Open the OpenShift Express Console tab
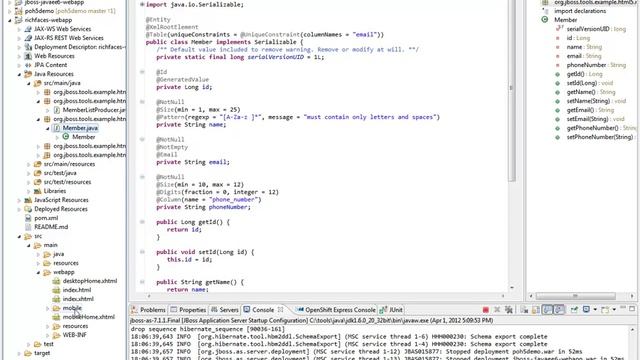Viewport: 640px width, 360px height. click(x=336, y=310)
